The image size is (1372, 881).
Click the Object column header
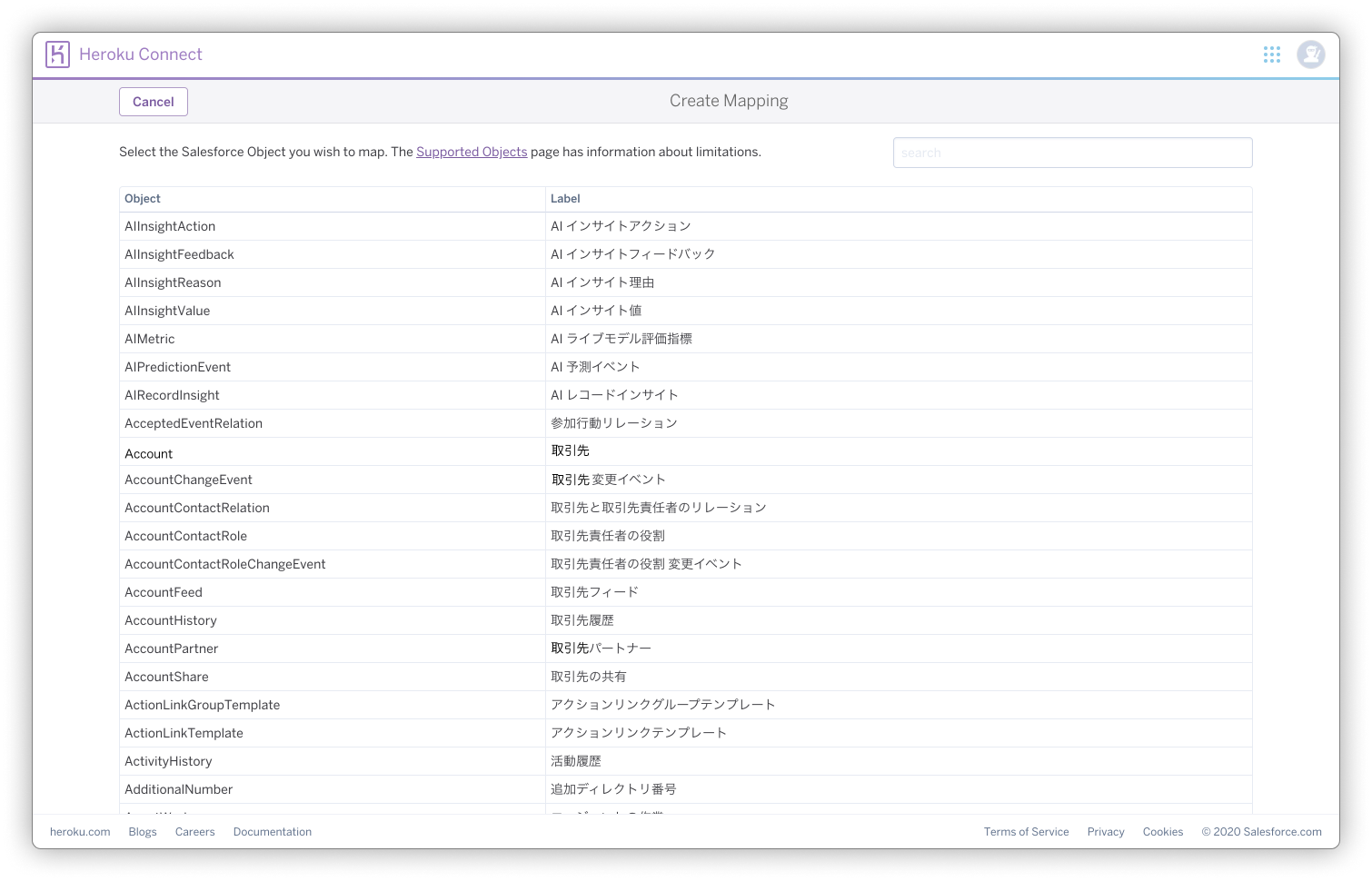click(x=142, y=198)
